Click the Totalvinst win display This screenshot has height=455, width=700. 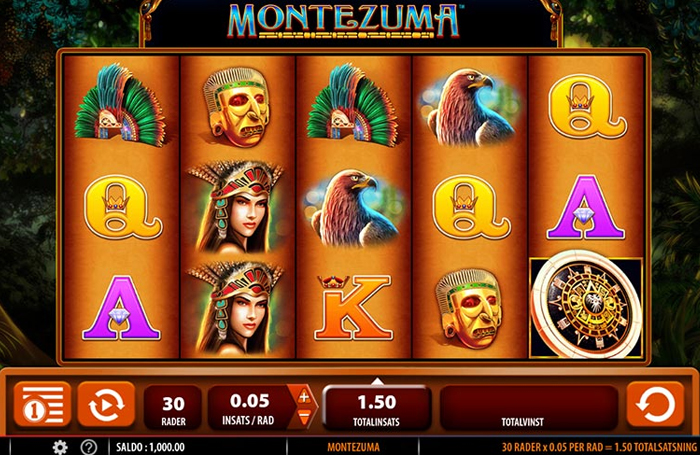coord(529,408)
